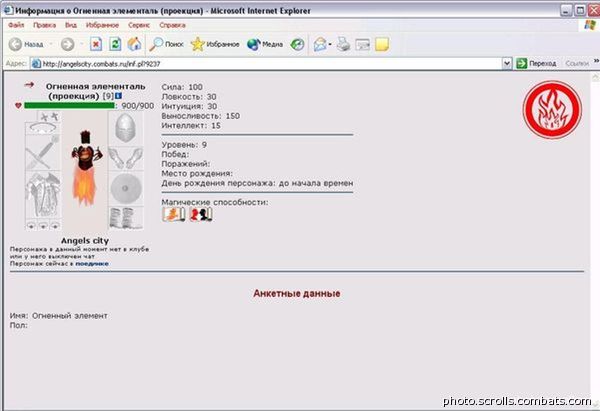Image resolution: width=600 pixels, height=411 pixels.
Task: Open the Поиск search pane
Action: pos(166,44)
